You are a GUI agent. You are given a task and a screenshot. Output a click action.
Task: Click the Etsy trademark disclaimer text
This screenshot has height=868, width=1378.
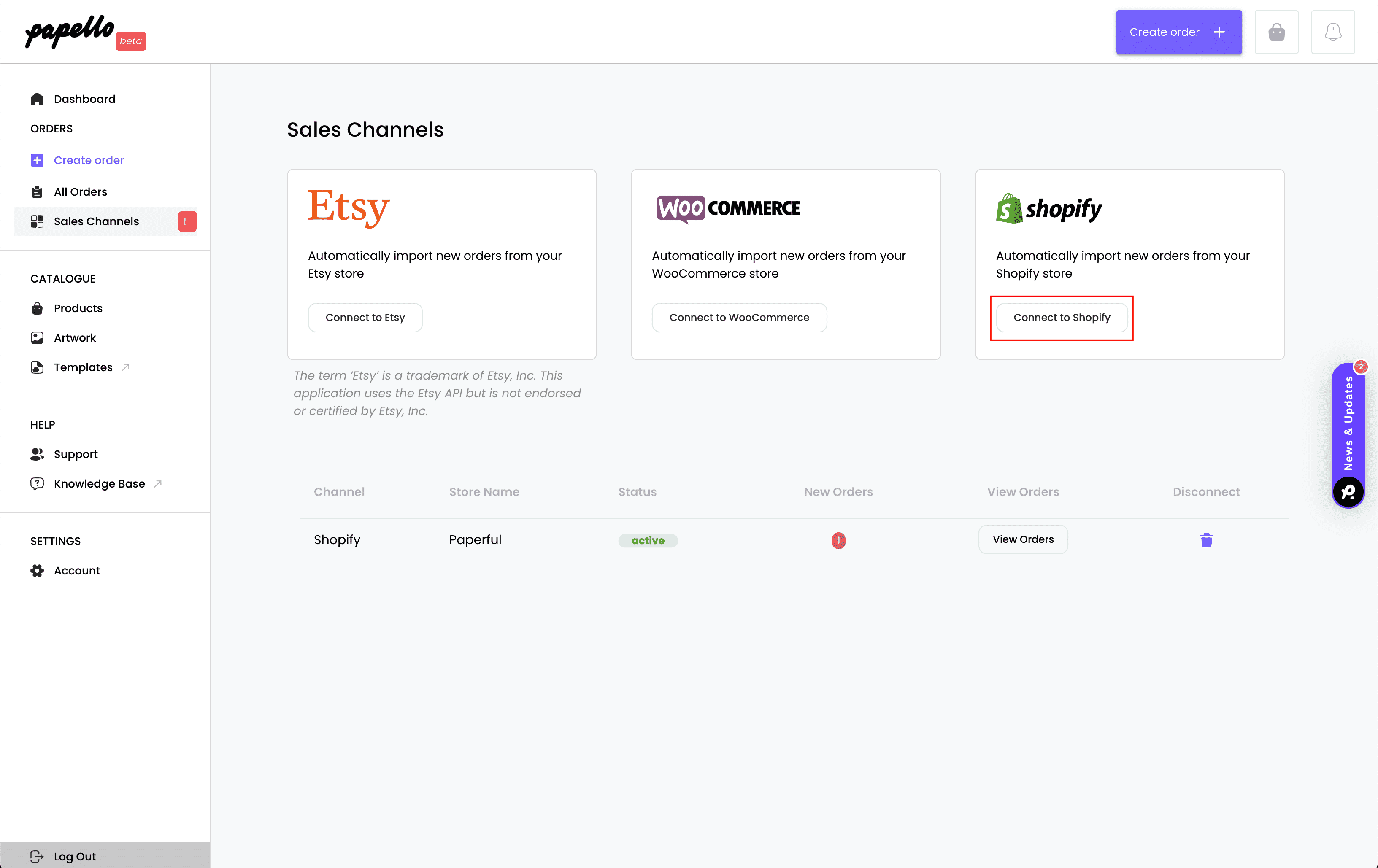[437, 393]
